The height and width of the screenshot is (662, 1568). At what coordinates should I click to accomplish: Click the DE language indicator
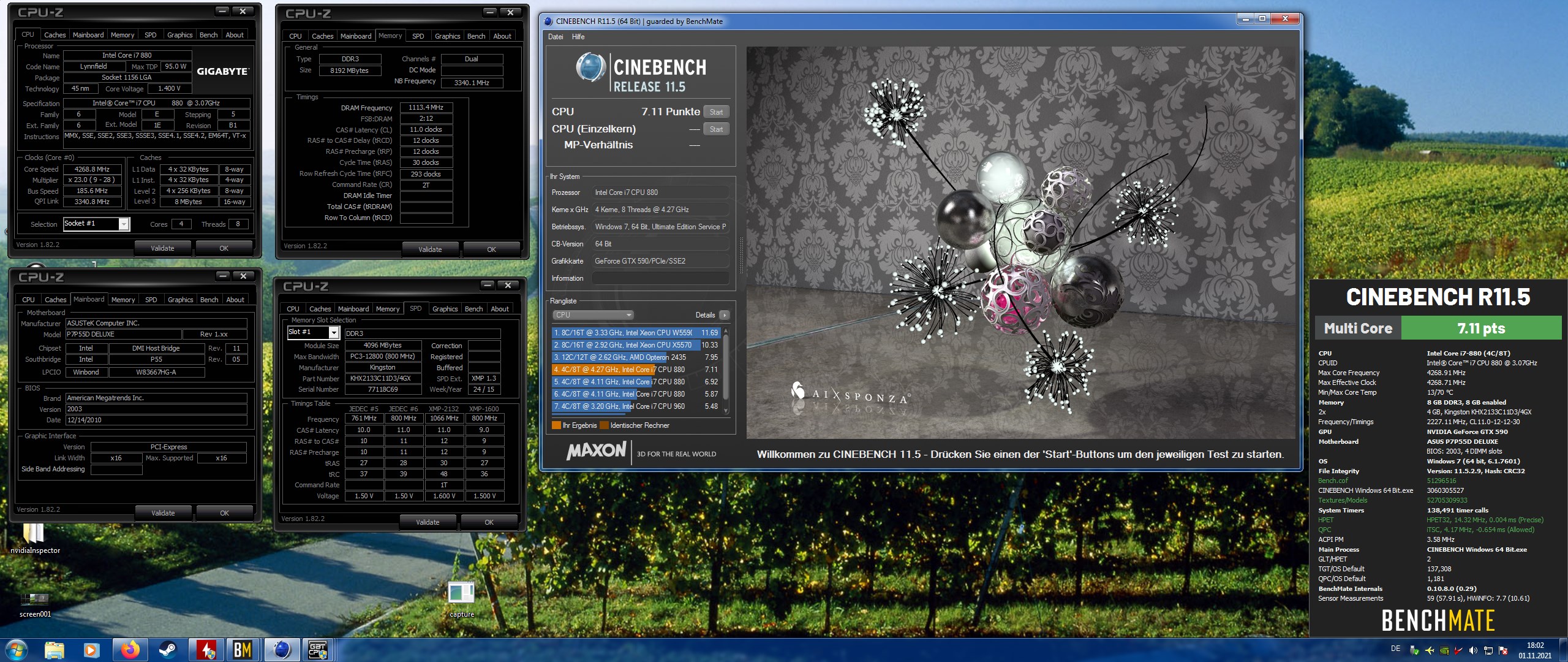[x=1395, y=649]
